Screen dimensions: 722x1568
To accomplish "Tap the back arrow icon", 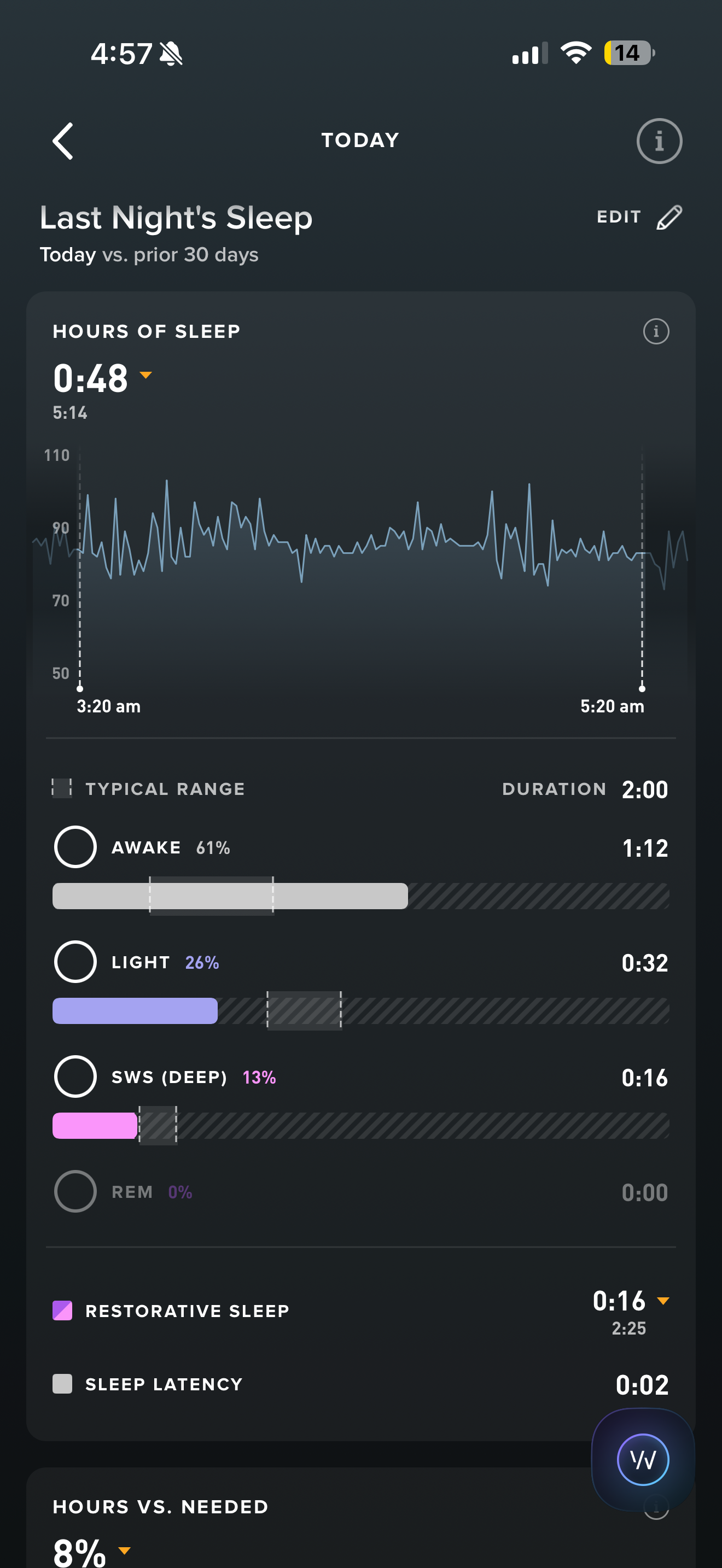I will click(x=63, y=141).
